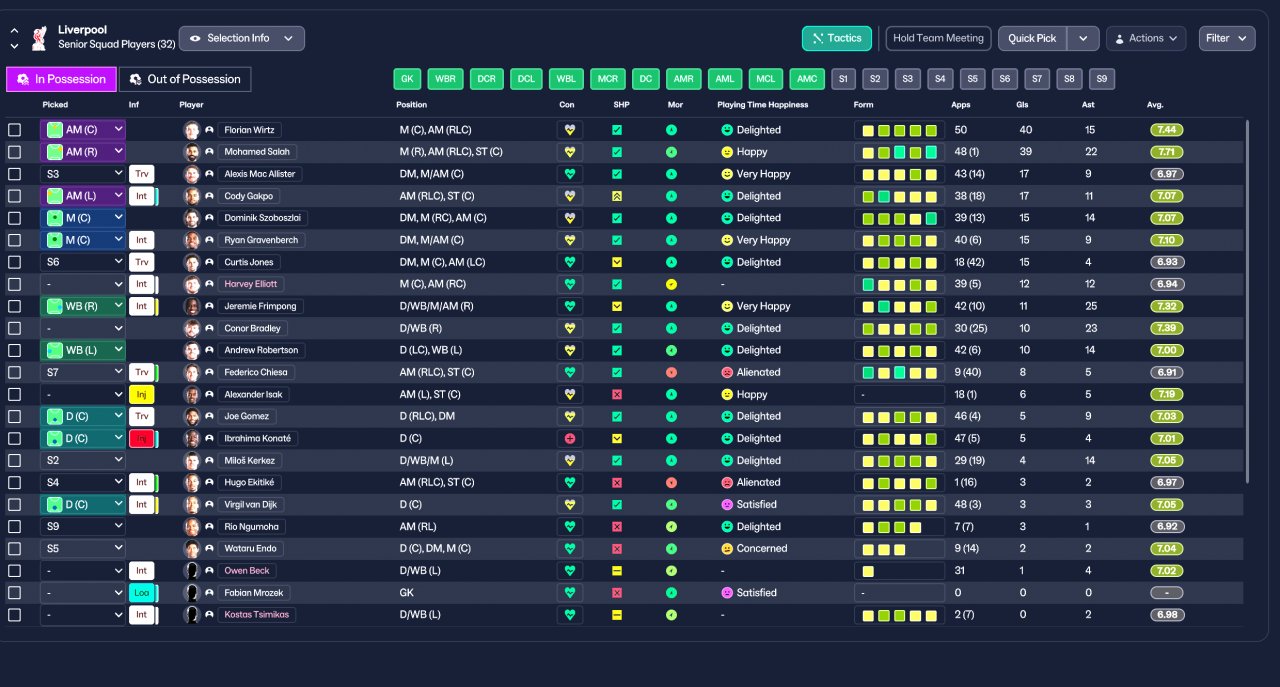Open the Actions dropdown menu
Image resolution: width=1280 pixels, height=687 pixels.
[1146, 38]
